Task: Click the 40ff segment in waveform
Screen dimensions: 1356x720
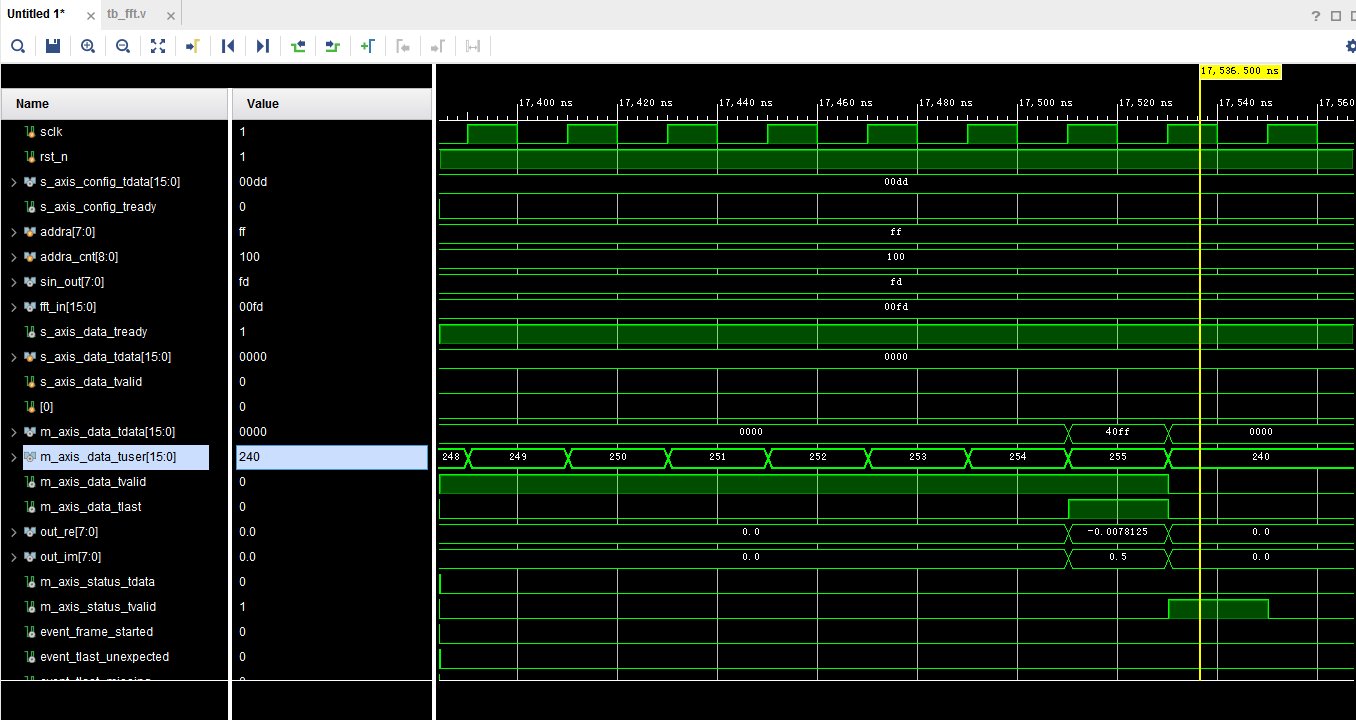Action: click(1118, 432)
